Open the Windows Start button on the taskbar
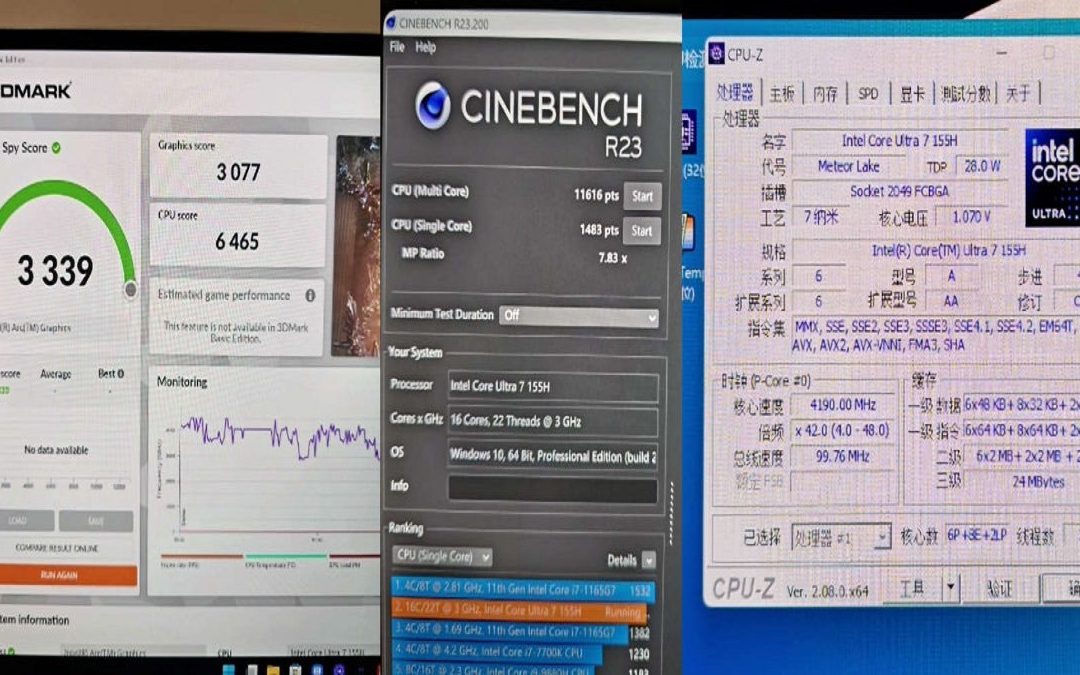The height and width of the screenshot is (675, 1080). point(228,669)
